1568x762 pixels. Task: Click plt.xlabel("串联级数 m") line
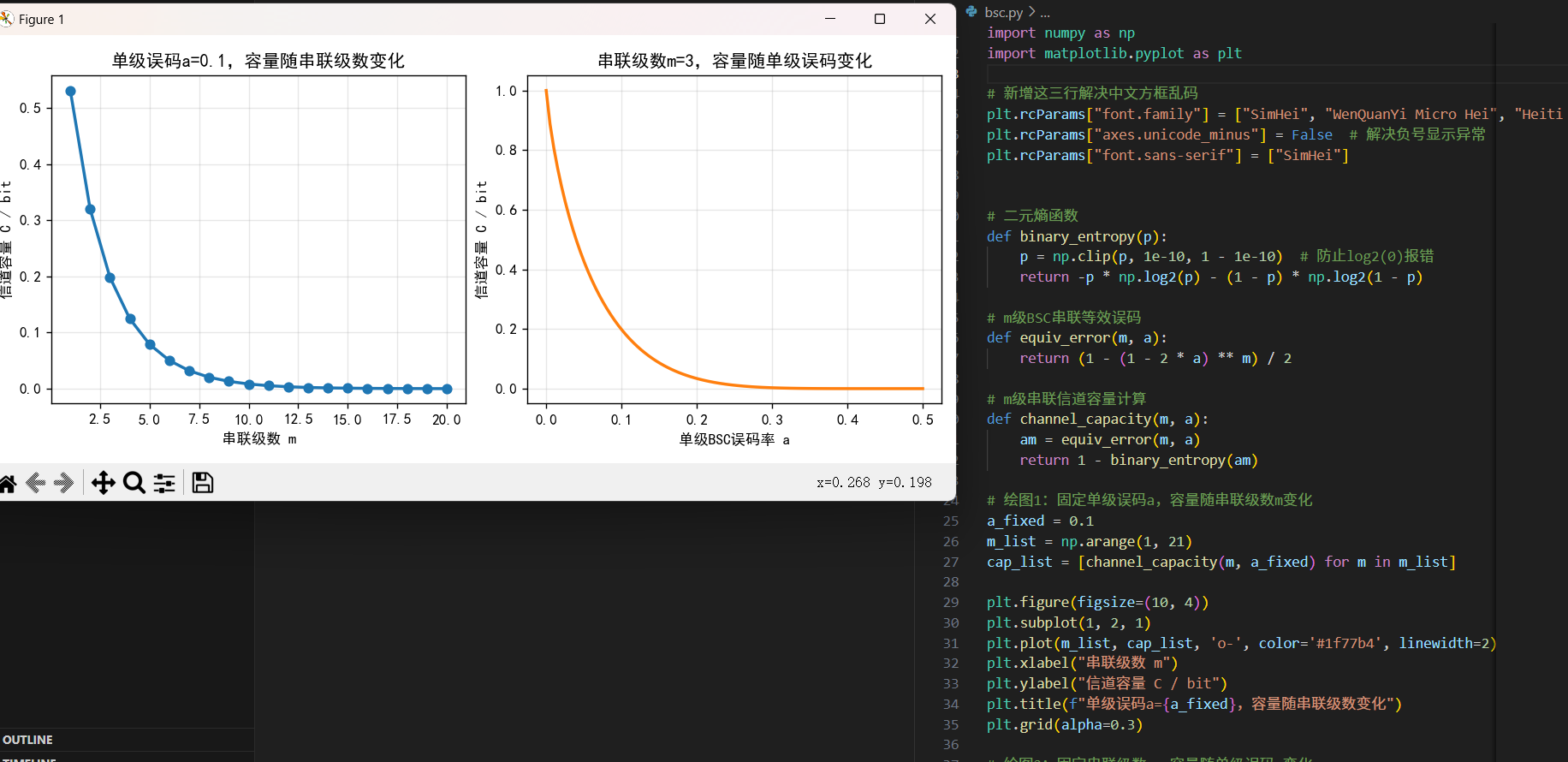pos(1082,663)
